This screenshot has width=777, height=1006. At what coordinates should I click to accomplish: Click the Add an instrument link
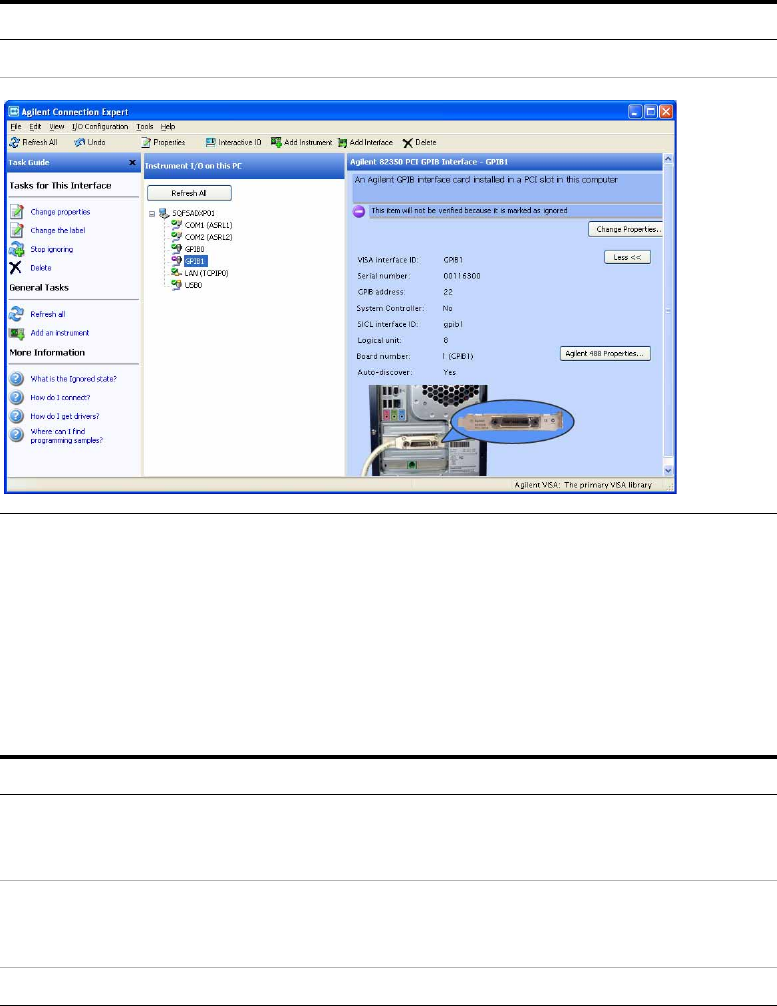[60, 333]
